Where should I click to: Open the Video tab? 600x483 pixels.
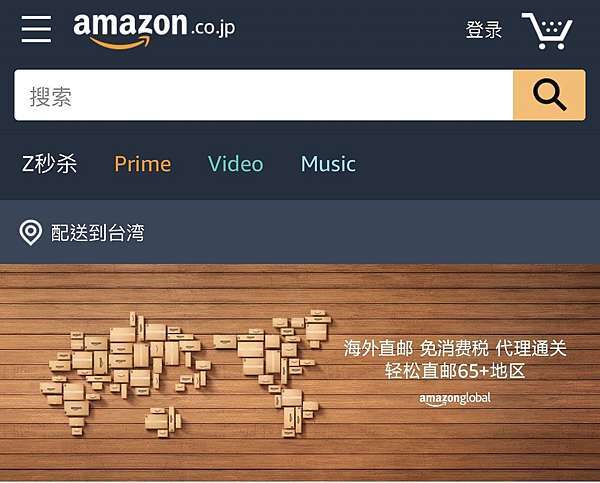(236, 164)
